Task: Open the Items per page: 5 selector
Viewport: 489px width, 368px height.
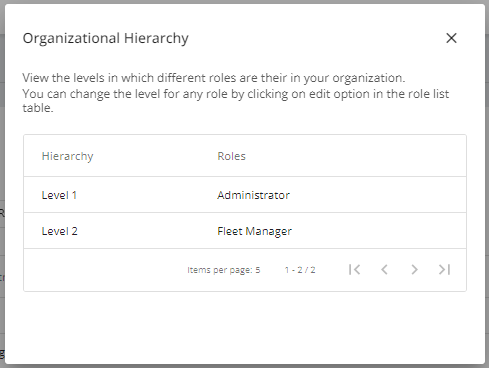Action: point(223,270)
